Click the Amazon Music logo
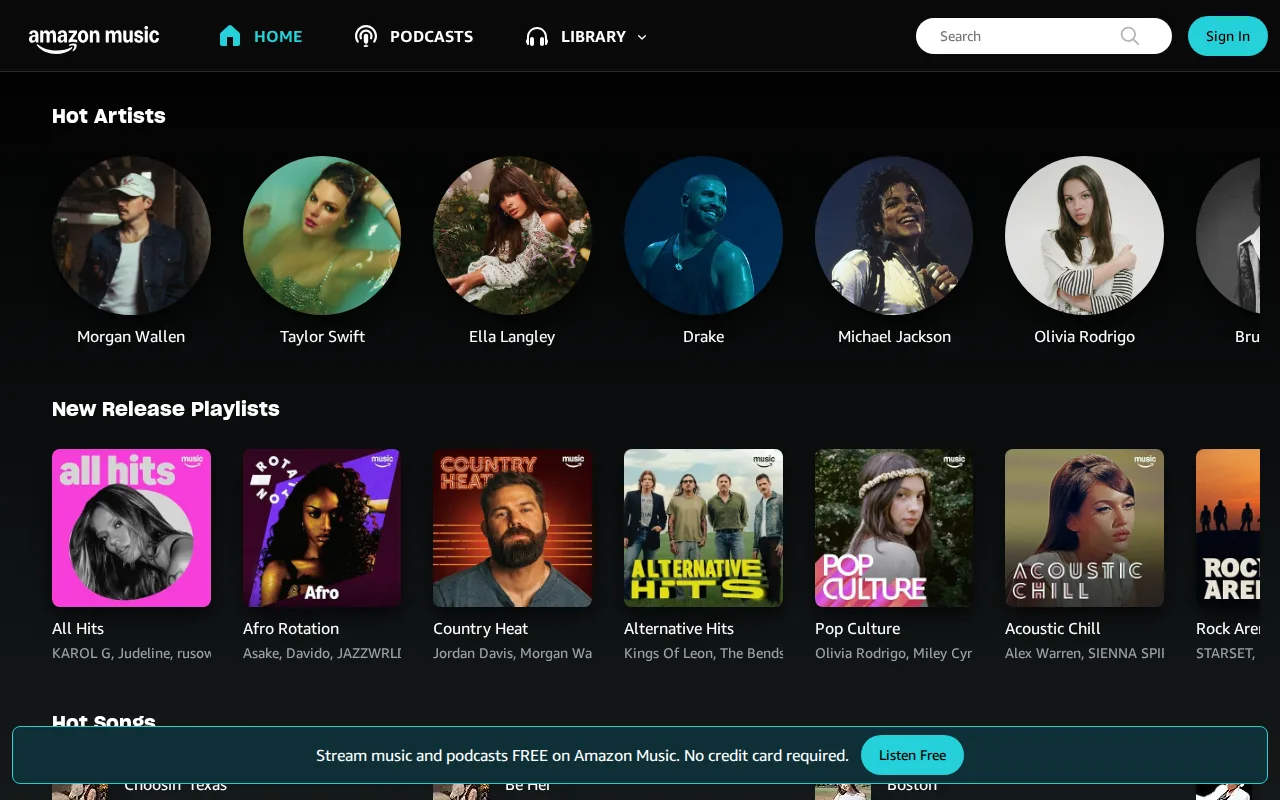1280x800 pixels. tap(94, 39)
